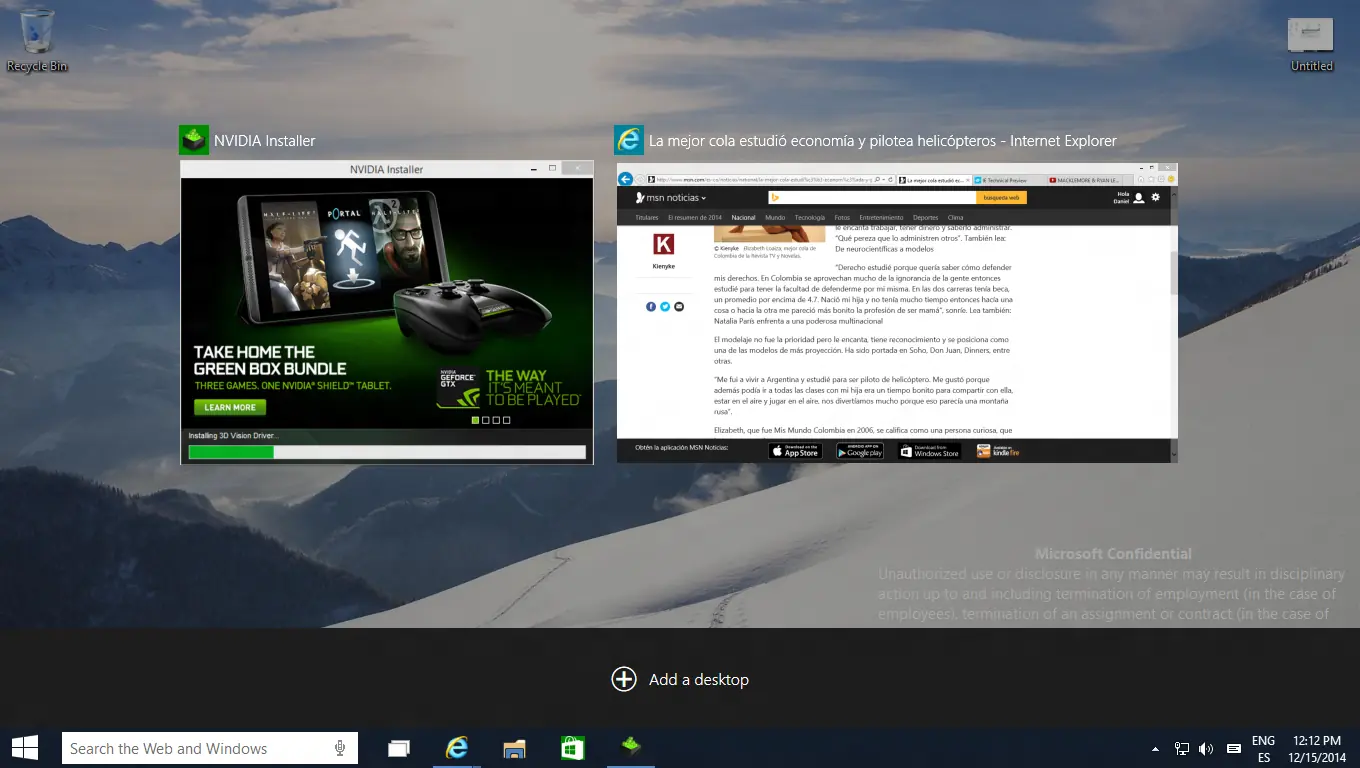
Task: Expand the msn noticias dropdown
Action: tap(671, 198)
